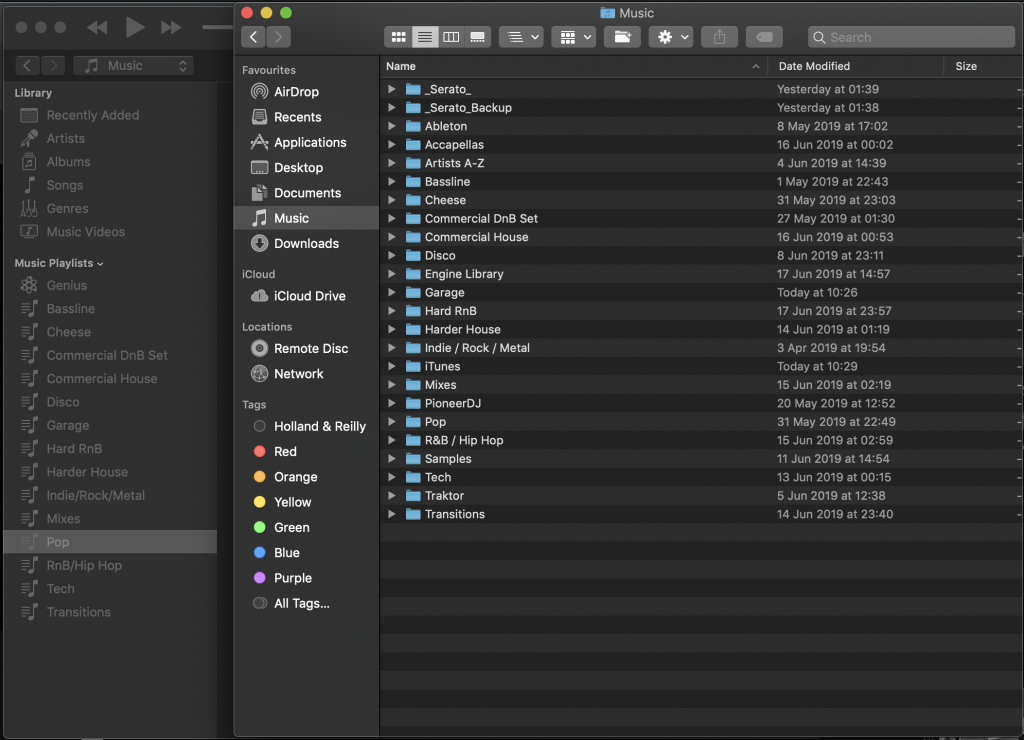Click inside the Search field
This screenshot has width=1024, height=740.
click(x=910, y=36)
